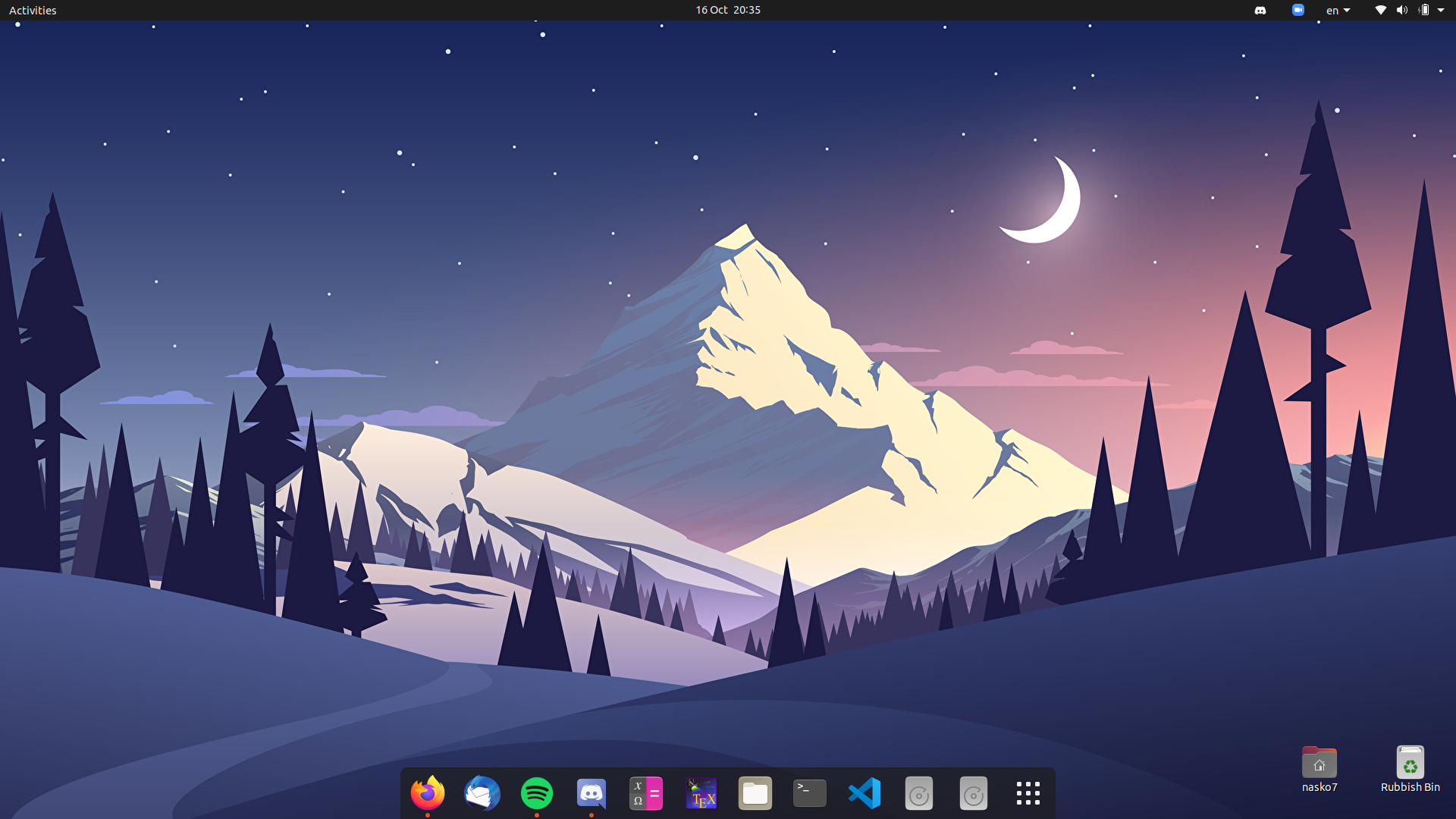Click the volume speaker icon
This screenshot has width=1456, height=819.
coord(1402,10)
